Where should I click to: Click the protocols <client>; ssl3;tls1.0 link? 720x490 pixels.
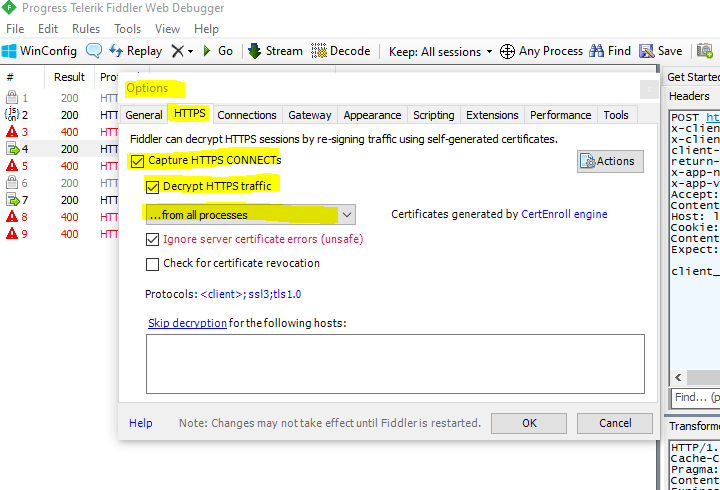pyautogui.click(x=251, y=294)
